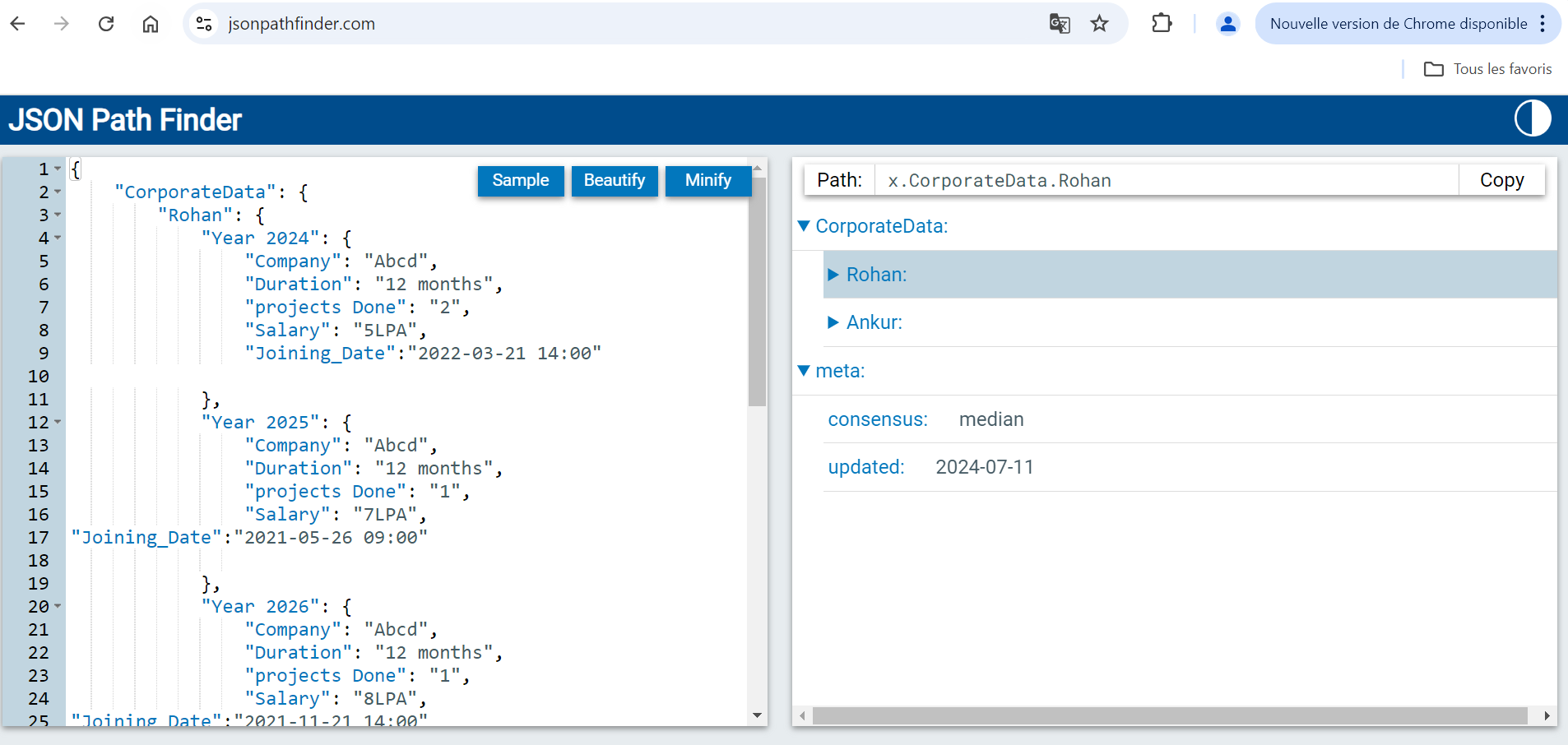
Task: Click the Minify button
Action: click(707, 181)
